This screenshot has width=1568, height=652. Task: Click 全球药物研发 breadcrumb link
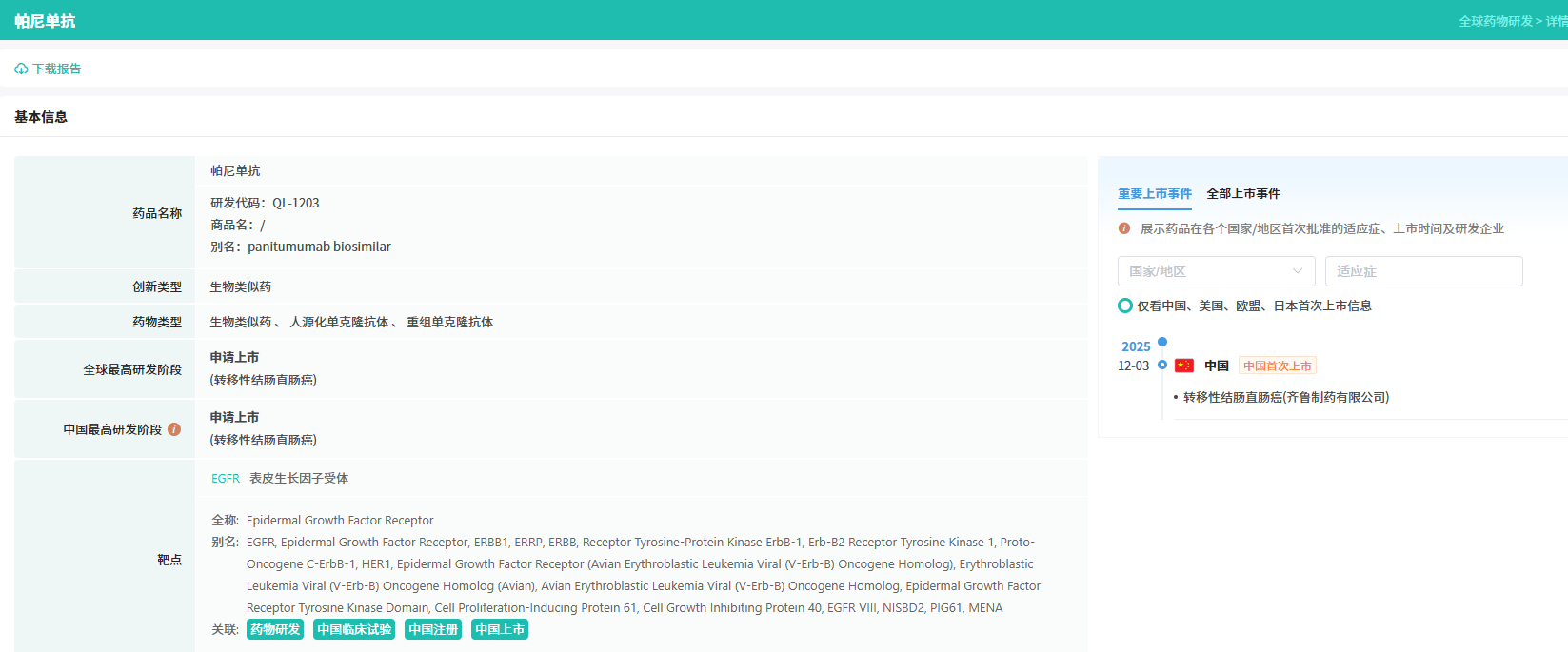click(1496, 21)
